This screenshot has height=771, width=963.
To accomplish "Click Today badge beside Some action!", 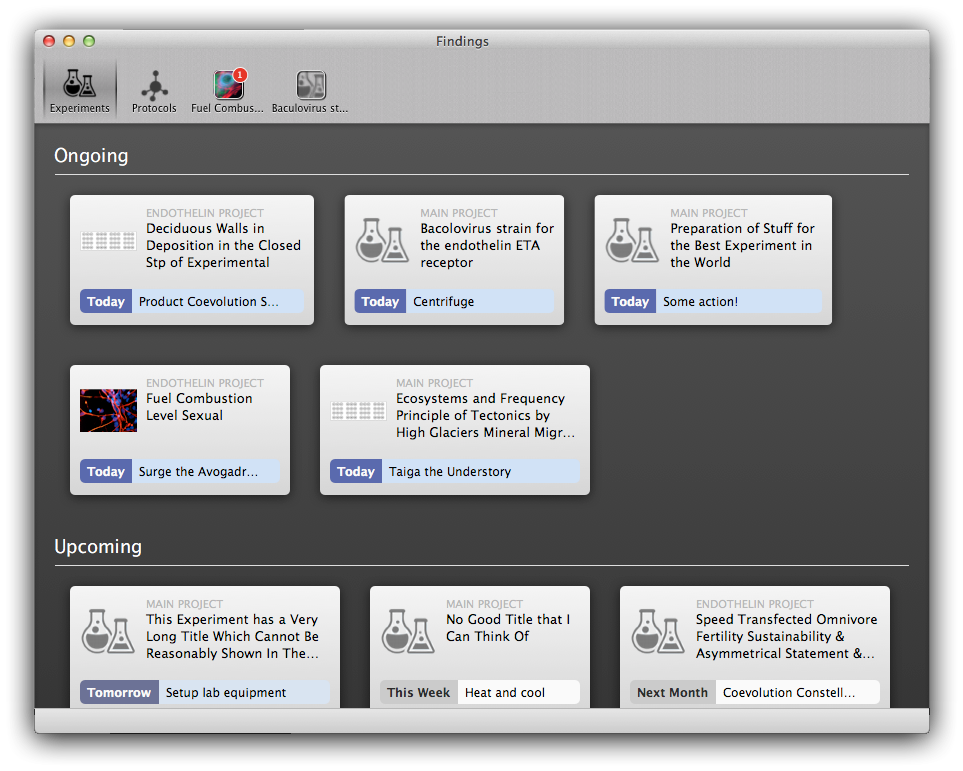I will click(630, 301).
